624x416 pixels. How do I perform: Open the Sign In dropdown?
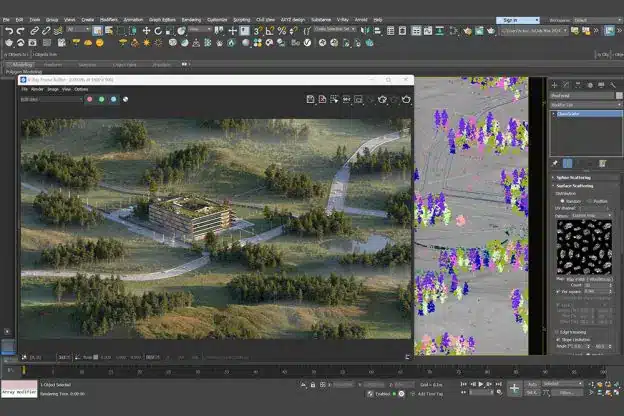click(x=517, y=20)
